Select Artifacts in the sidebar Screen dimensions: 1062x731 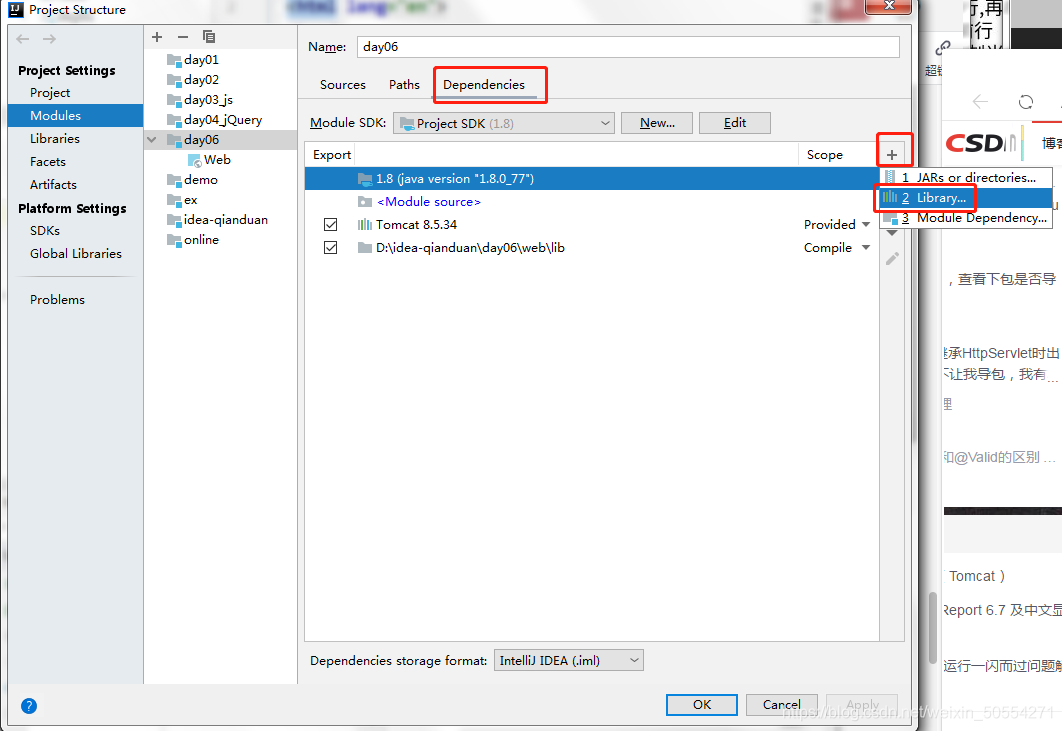(x=53, y=185)
